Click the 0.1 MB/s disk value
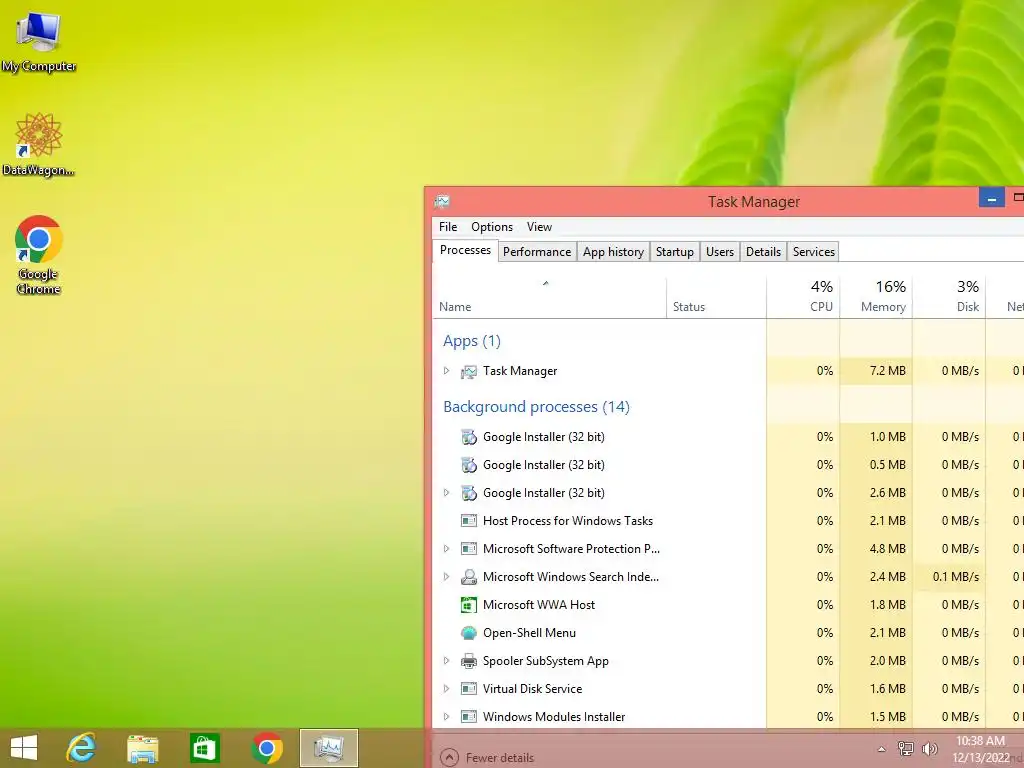Viewport: 1024px width, 768px height. pos(955,577)
